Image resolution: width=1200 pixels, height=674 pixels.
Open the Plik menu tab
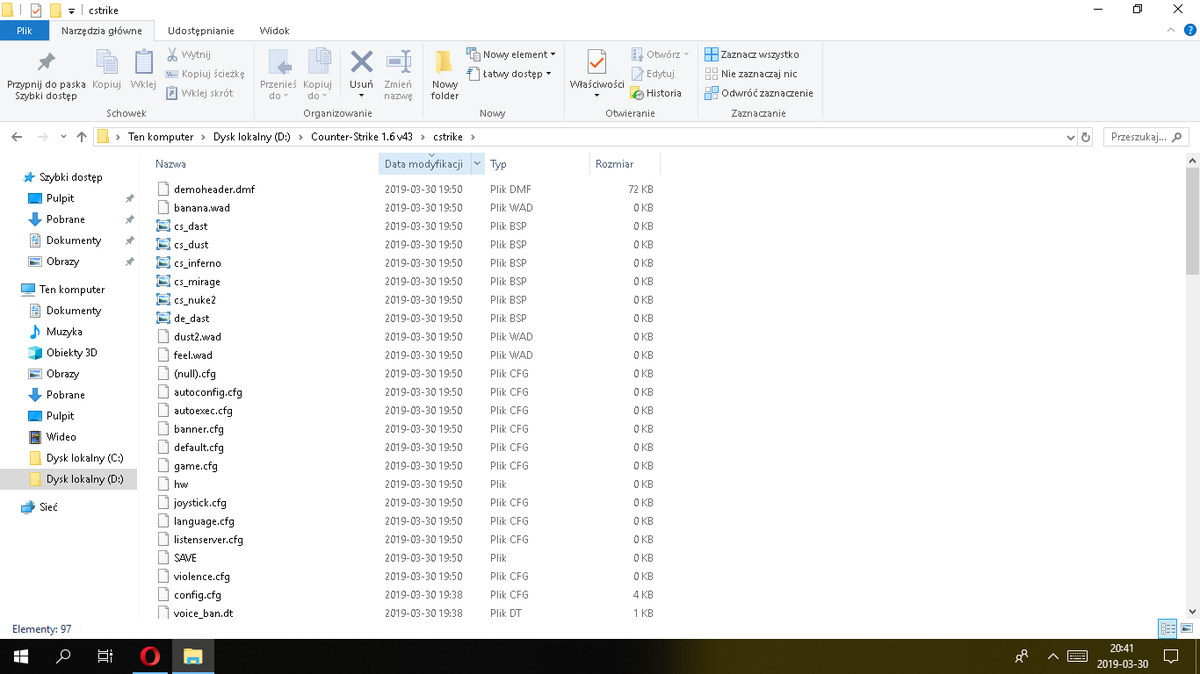point(24,31)
